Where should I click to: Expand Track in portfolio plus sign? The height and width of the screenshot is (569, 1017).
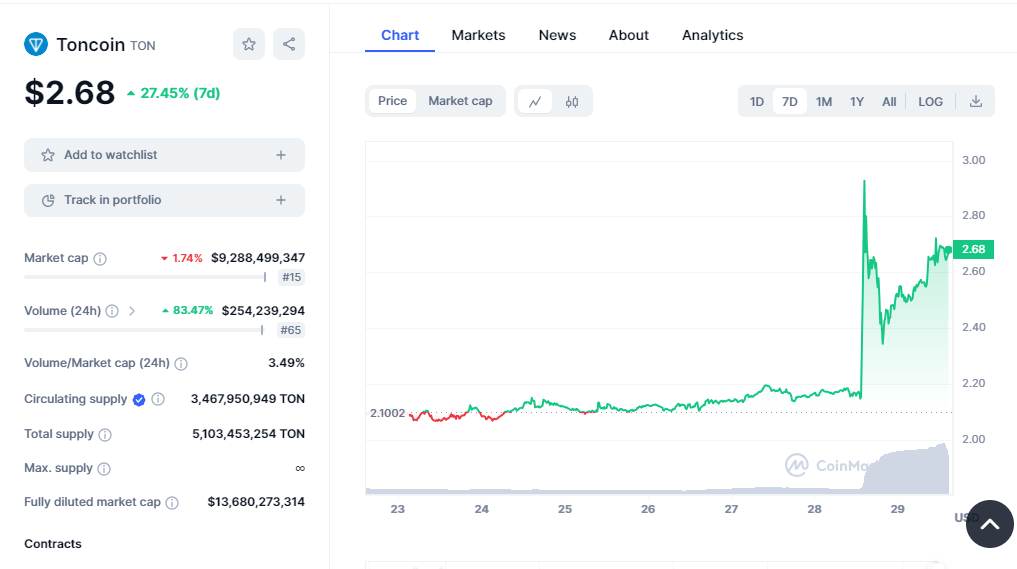point(281,200)
